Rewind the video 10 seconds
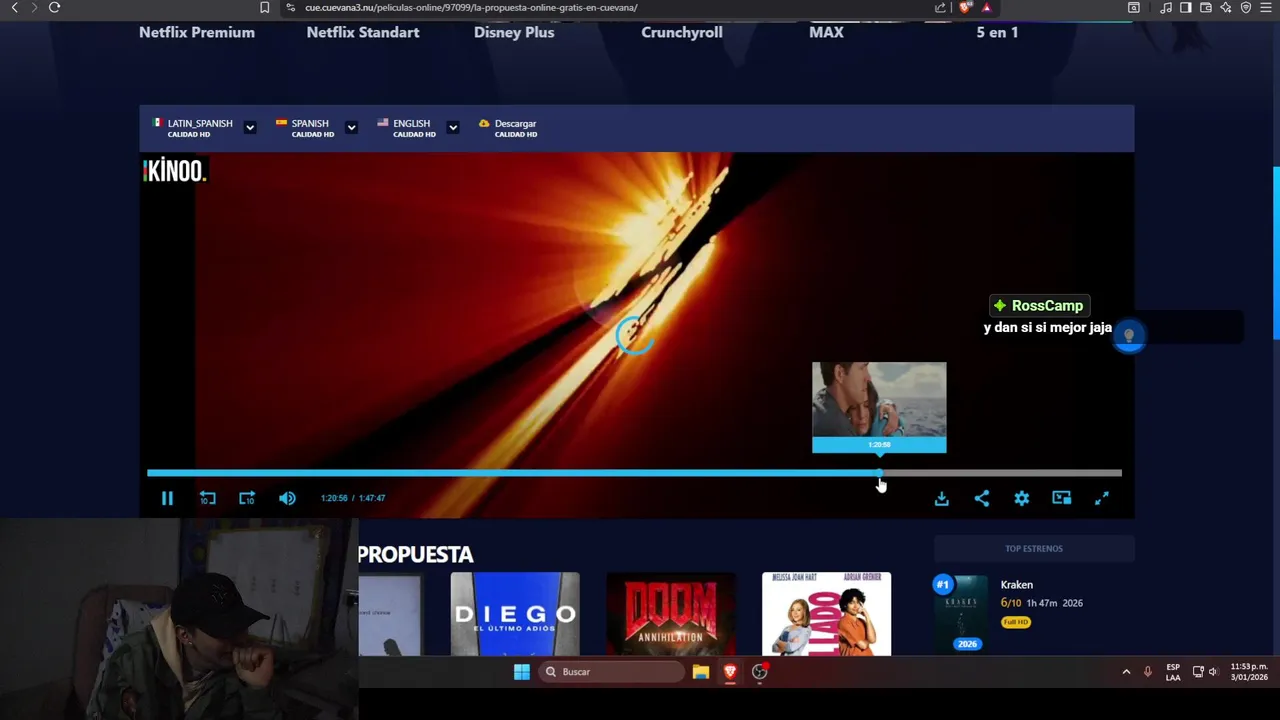 [207, 498]
